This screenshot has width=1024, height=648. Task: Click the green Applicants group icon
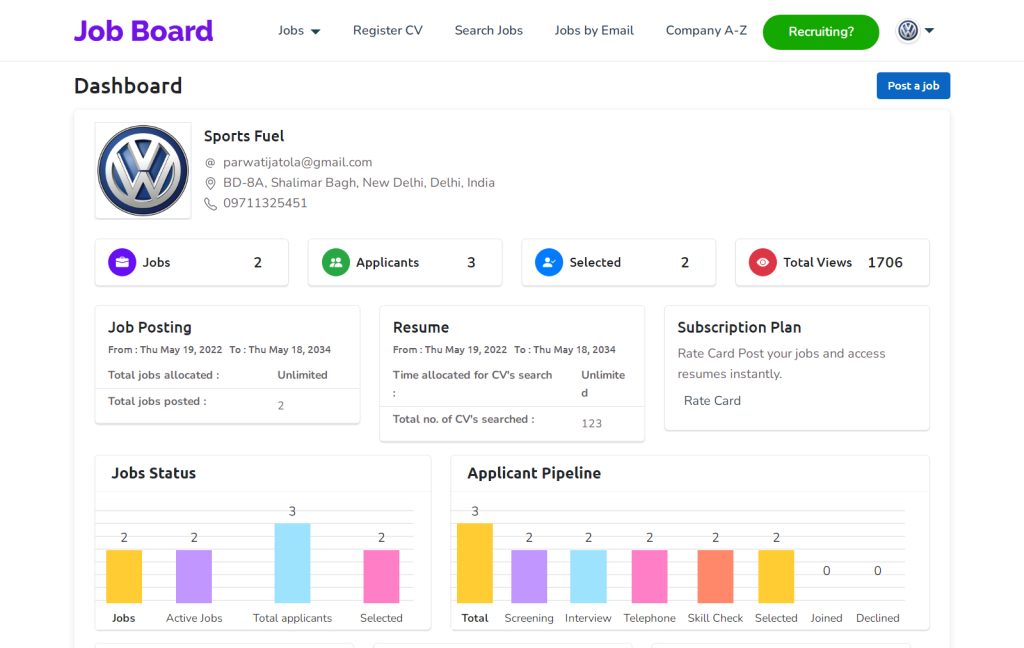(x=335, y=261)
